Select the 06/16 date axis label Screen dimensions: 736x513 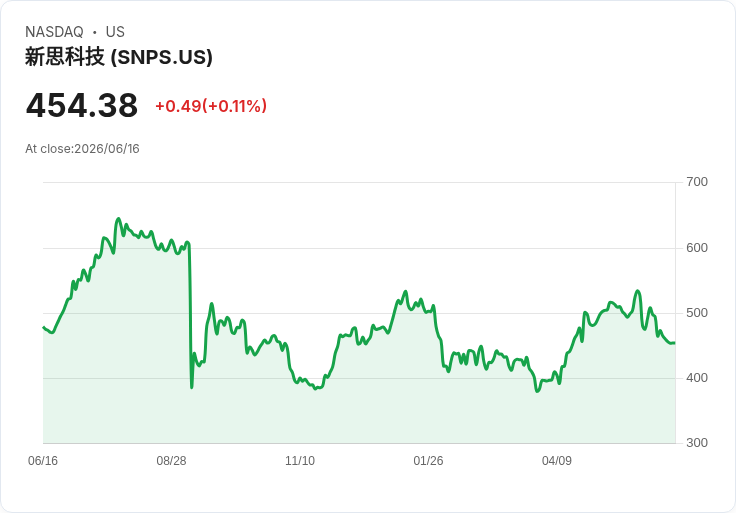coord(43,461)
